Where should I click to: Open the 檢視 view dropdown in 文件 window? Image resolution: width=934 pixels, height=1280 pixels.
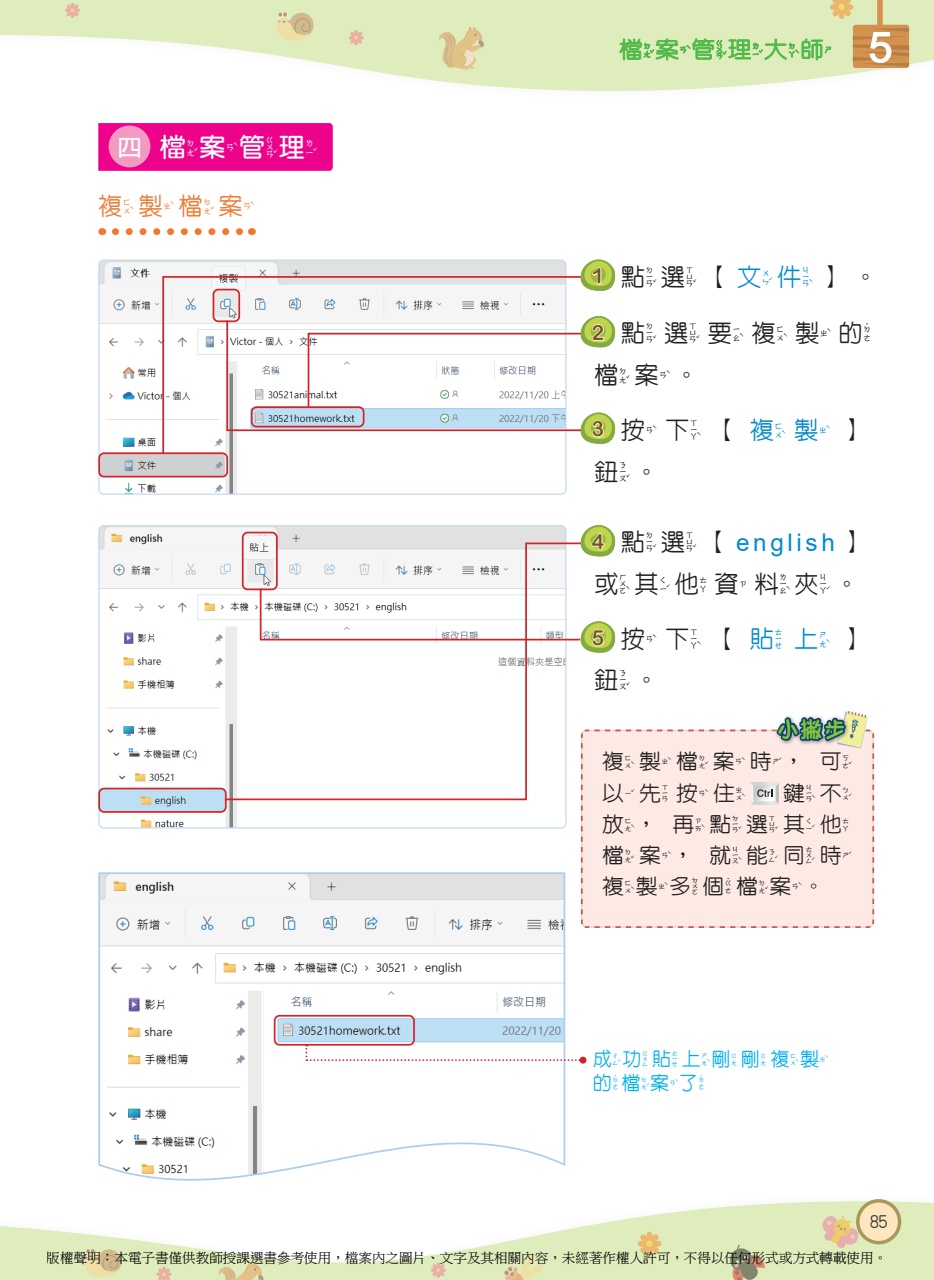485,305
